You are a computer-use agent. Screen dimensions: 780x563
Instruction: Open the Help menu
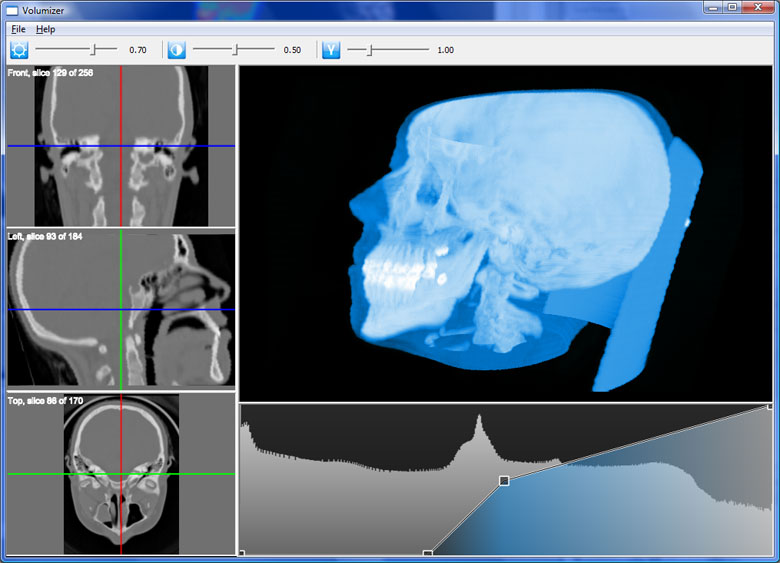point(46,29)
